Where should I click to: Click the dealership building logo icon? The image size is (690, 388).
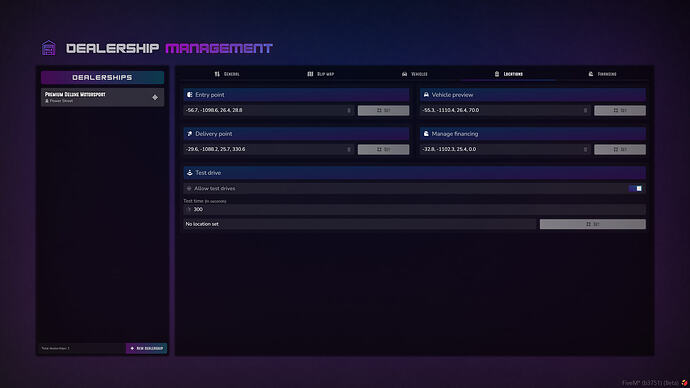click(x=48, y=48)
